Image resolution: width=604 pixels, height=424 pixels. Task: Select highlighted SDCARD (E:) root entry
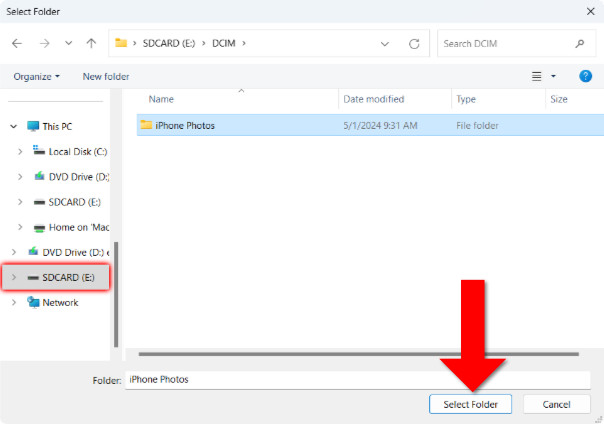[x=55, y=277]
